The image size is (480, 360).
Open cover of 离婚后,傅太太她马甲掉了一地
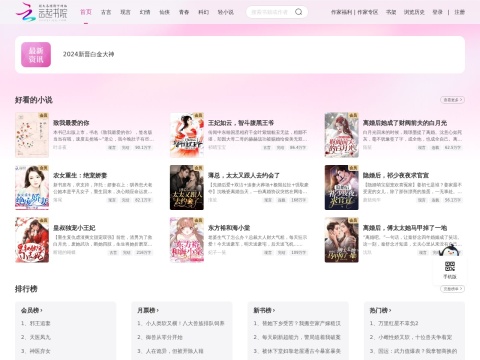342,240
